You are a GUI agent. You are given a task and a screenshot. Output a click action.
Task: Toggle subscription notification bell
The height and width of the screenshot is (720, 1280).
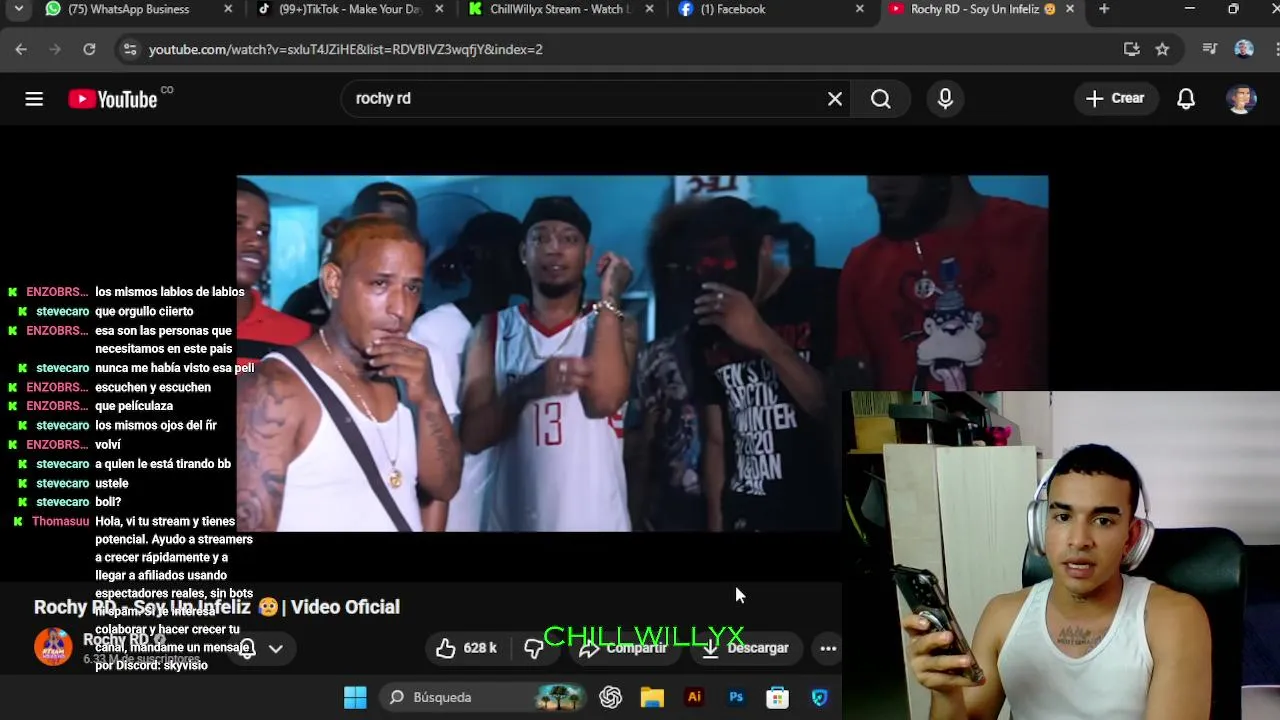(247, 648)
